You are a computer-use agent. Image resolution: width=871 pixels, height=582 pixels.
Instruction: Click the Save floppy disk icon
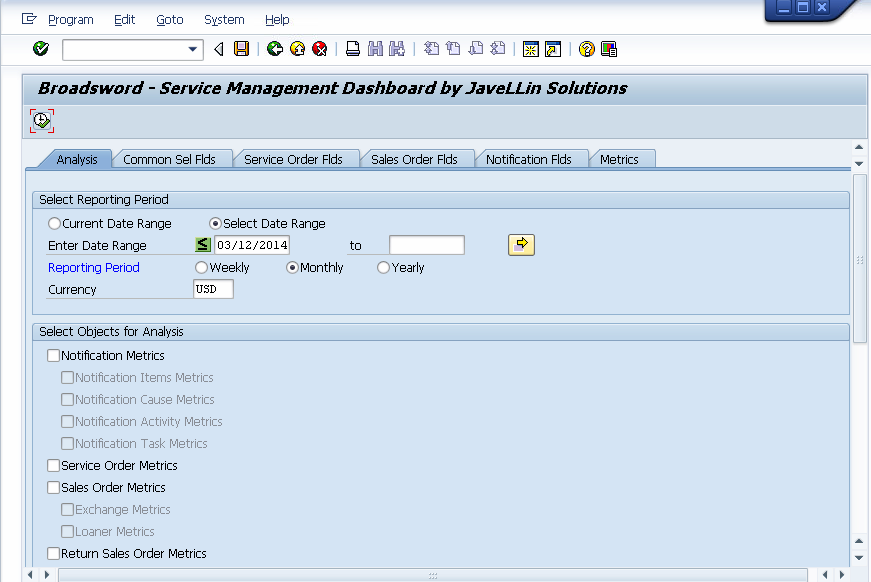coord(242,49)
